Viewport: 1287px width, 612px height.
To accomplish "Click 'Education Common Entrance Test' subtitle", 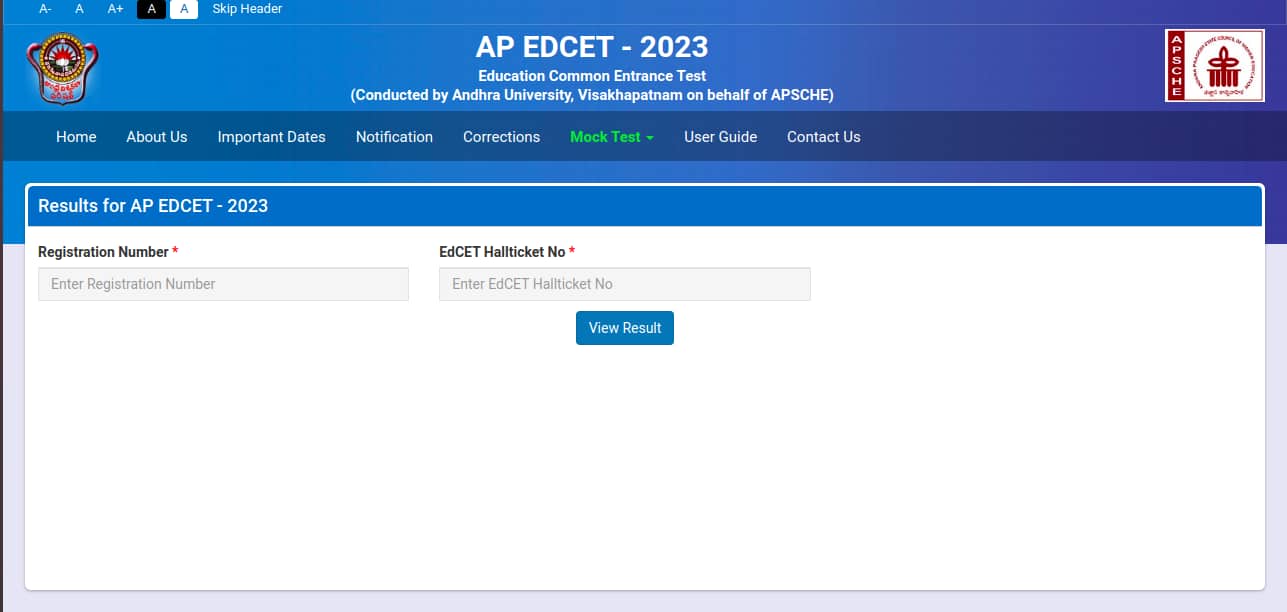I will coord(592,76).
